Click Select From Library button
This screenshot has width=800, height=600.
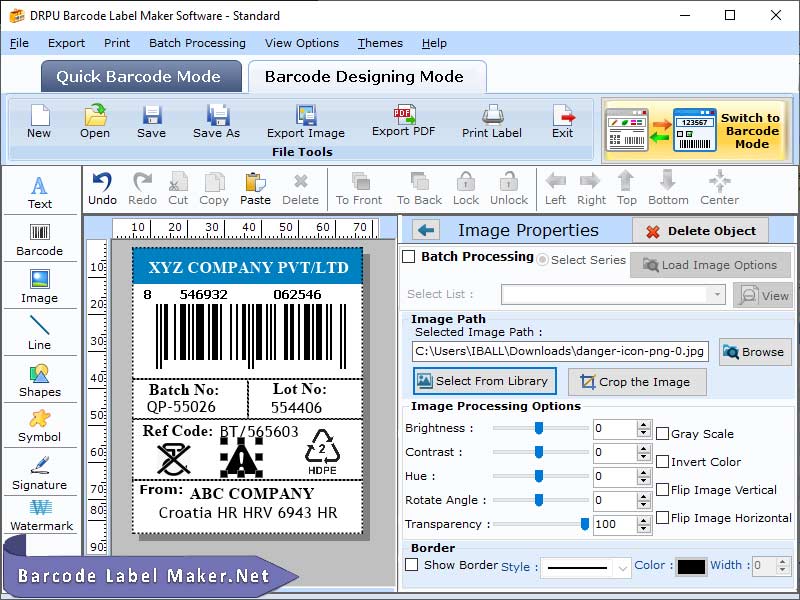click(485, 381)
